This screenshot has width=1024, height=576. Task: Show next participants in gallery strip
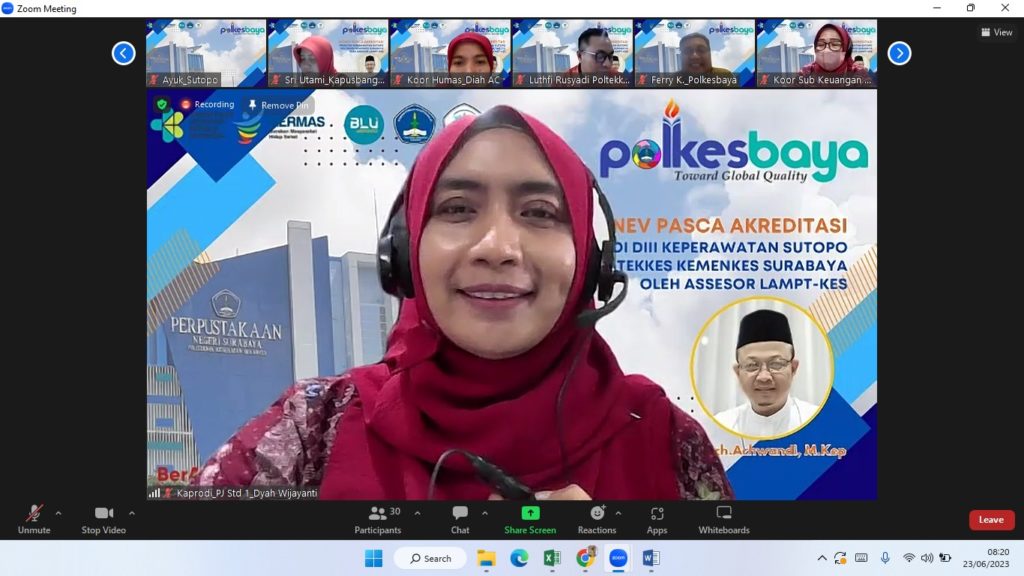pos(899,53)
